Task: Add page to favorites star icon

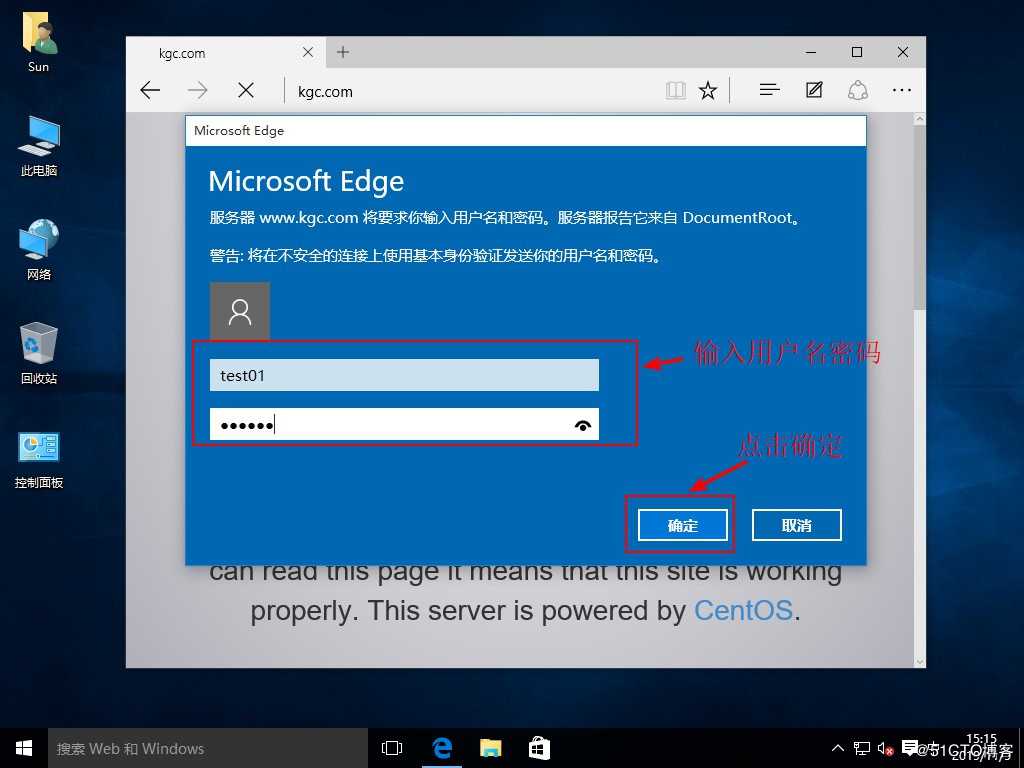Action: (x=708, y=90)
